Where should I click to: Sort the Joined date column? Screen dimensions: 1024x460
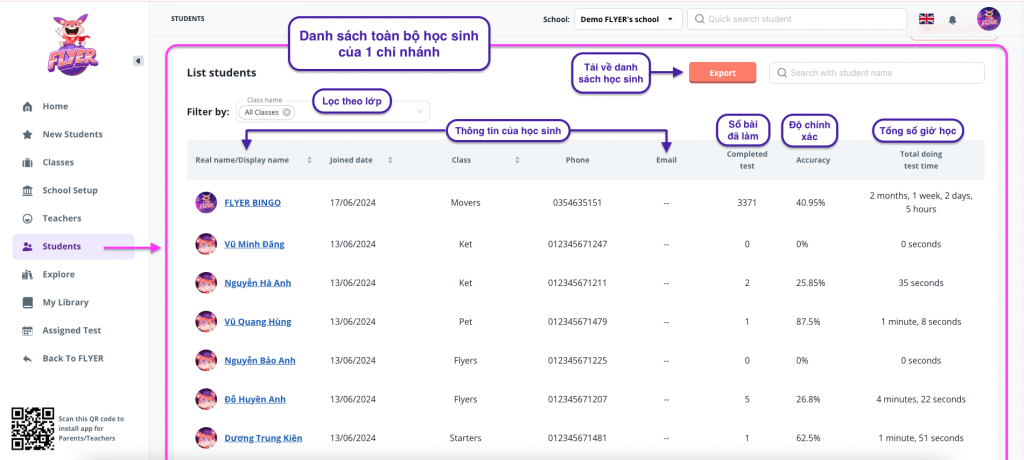pyautogui.click(x=390, y=160)
